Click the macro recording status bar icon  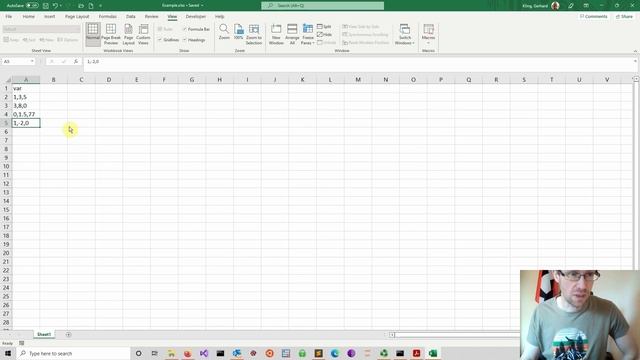click(x=22, y=343)
